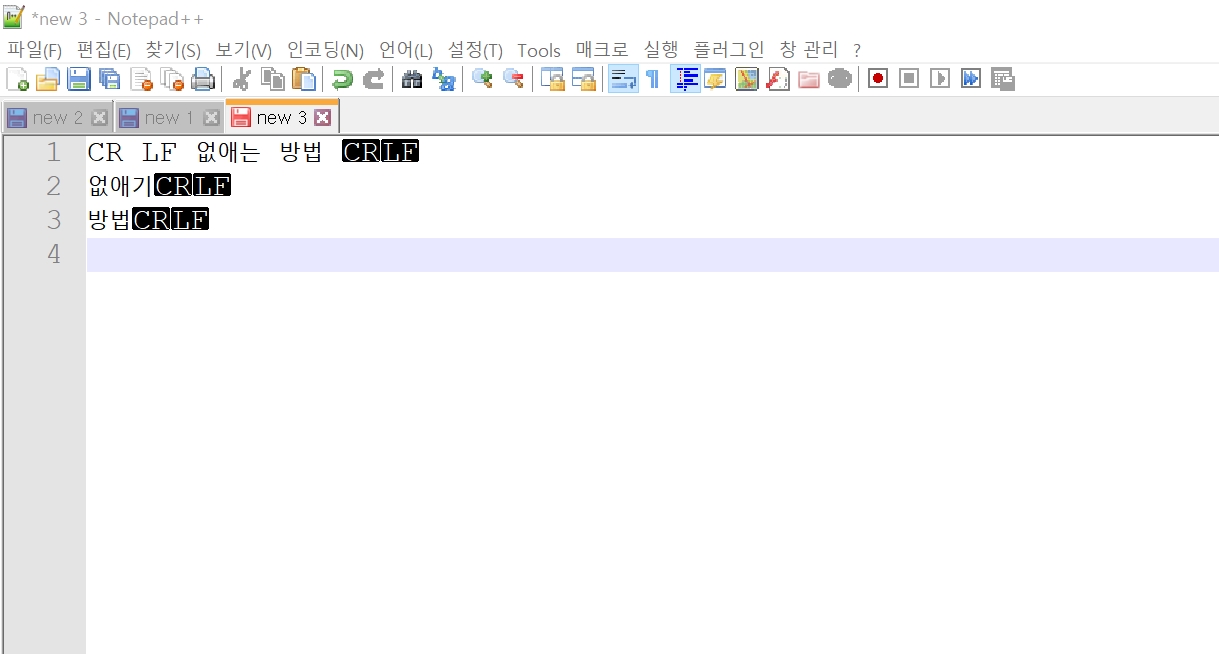Click the word '방법' on line 3
This screenshot has width=1219, height=654.
[110, 220]
